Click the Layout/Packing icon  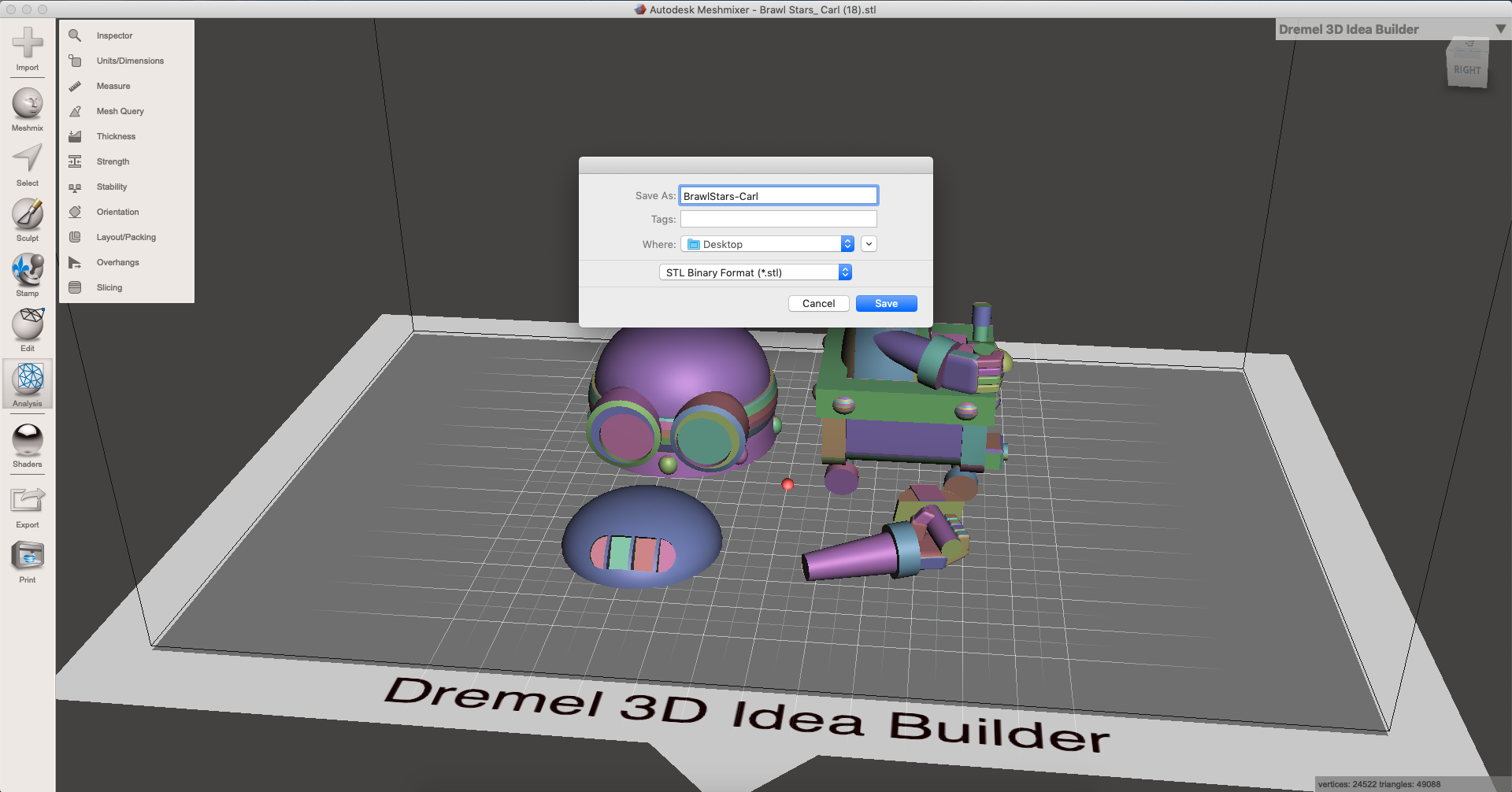tap(75, 237)
